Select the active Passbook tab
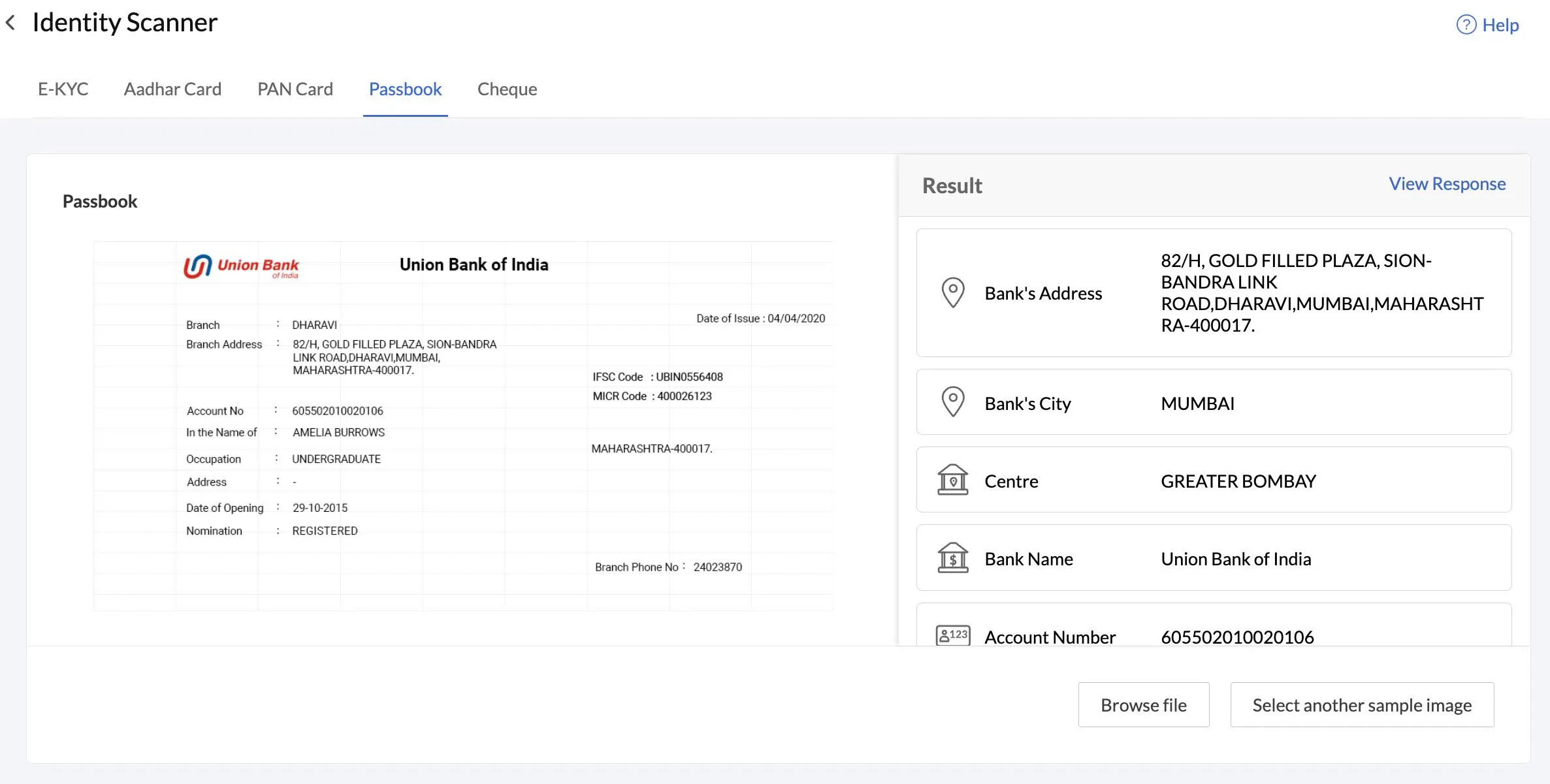 point(405,89)
